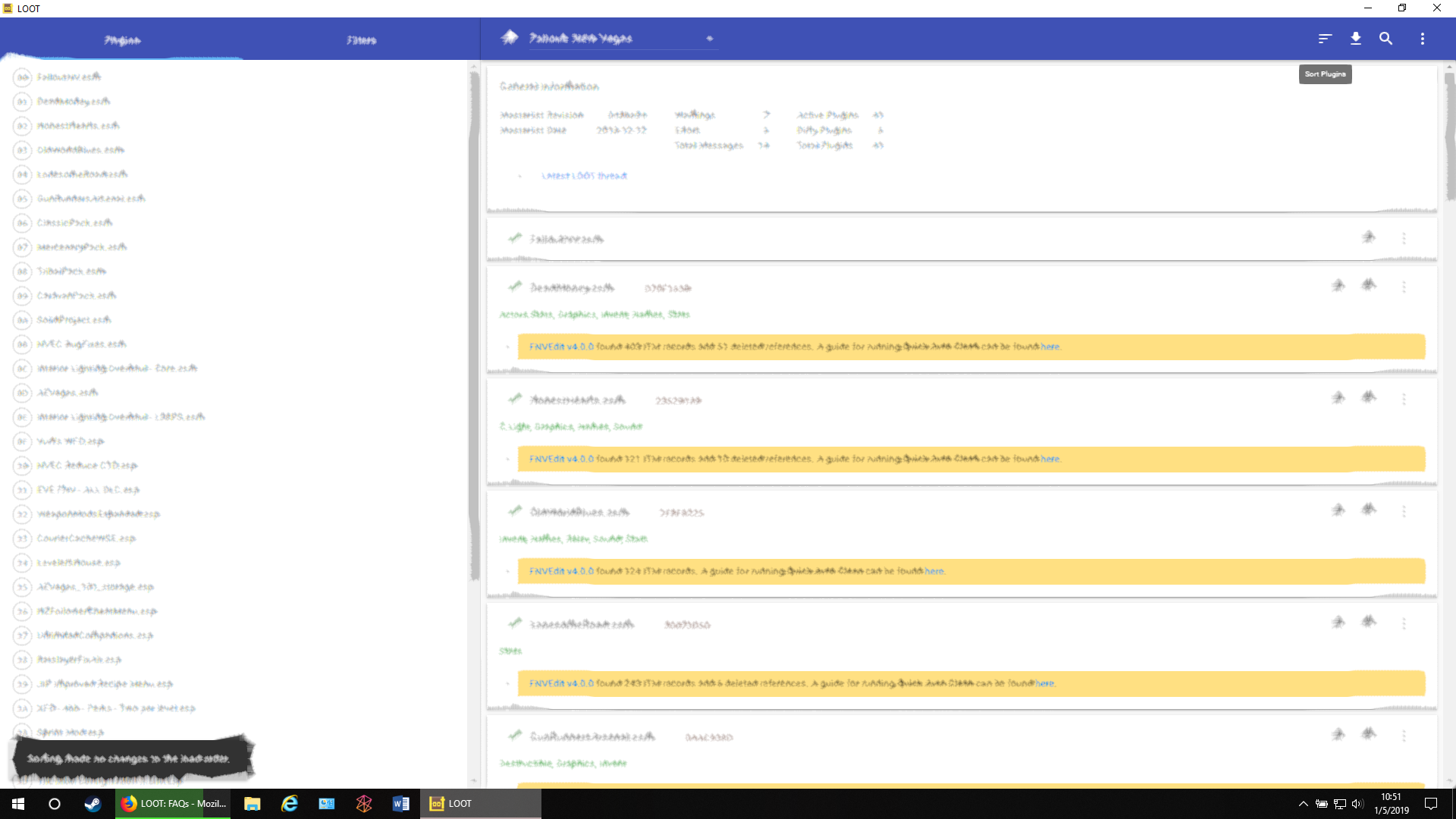1456x819 pixels.
Task: Open the Latest LOOT thread link
Action: pyautogui.click(x=584, y=176)
